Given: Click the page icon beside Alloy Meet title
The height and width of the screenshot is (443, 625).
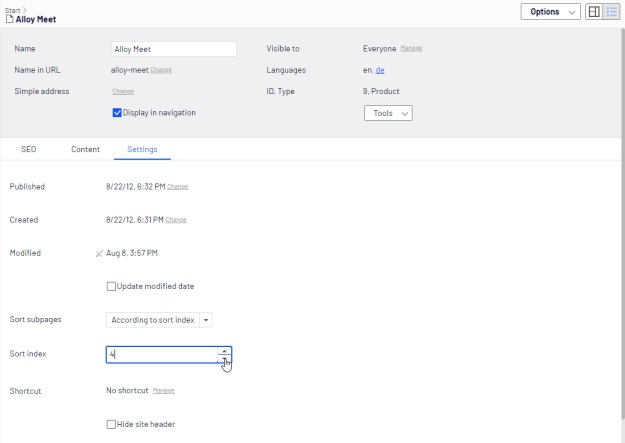Looking at the screenshot, I should click(x=10, y=19).
